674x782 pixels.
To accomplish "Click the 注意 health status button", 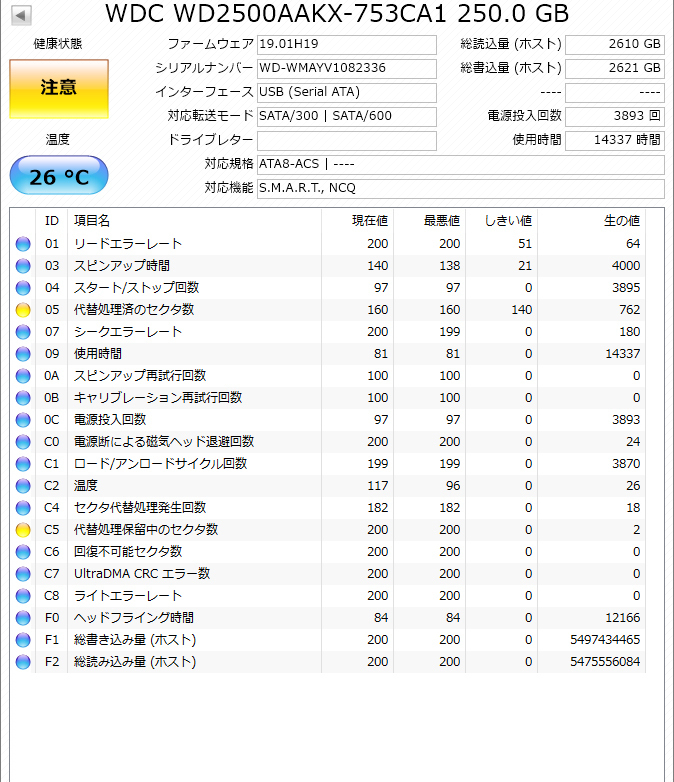I will point(59,89).
